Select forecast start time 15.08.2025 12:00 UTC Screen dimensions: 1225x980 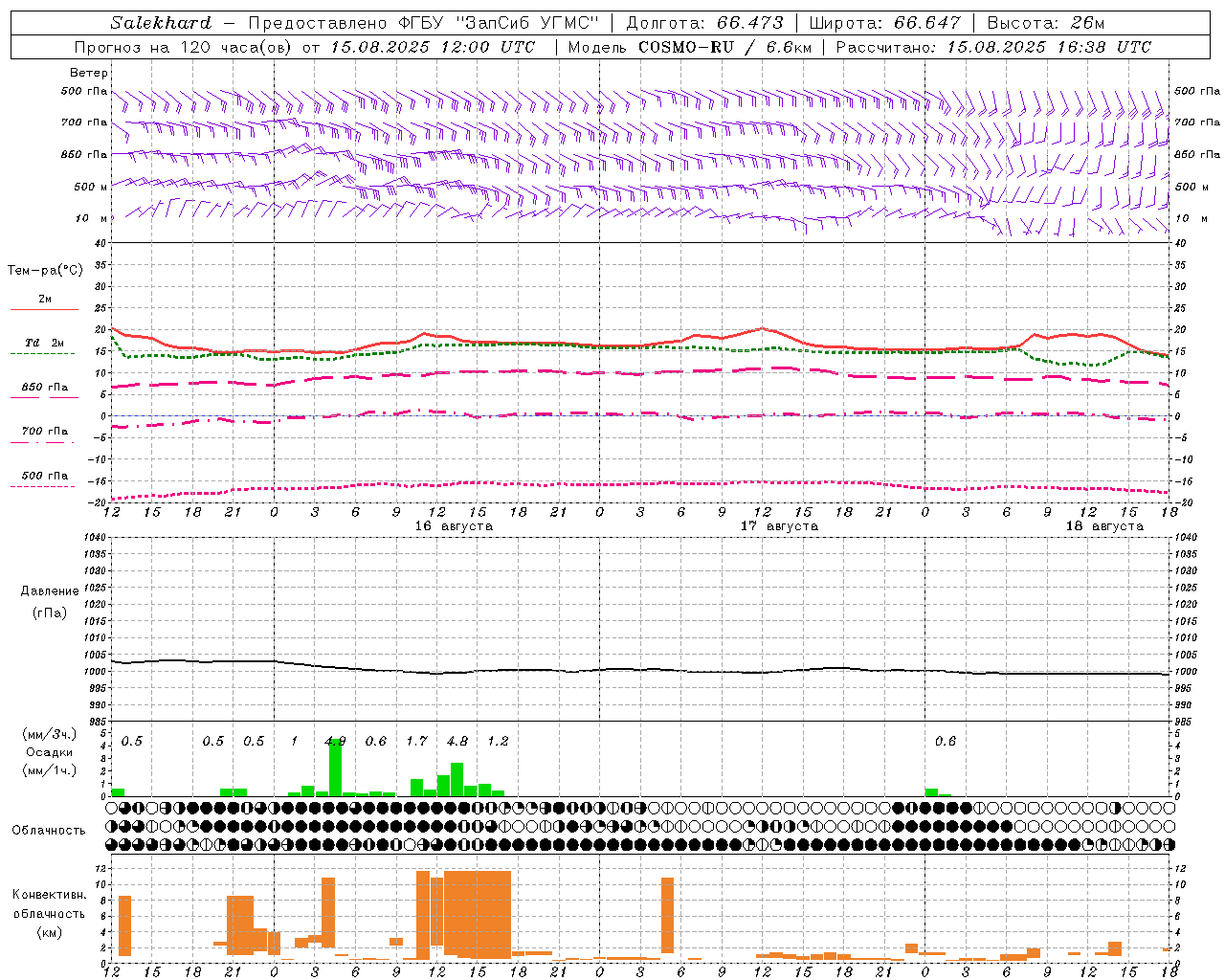pos(433,47)
